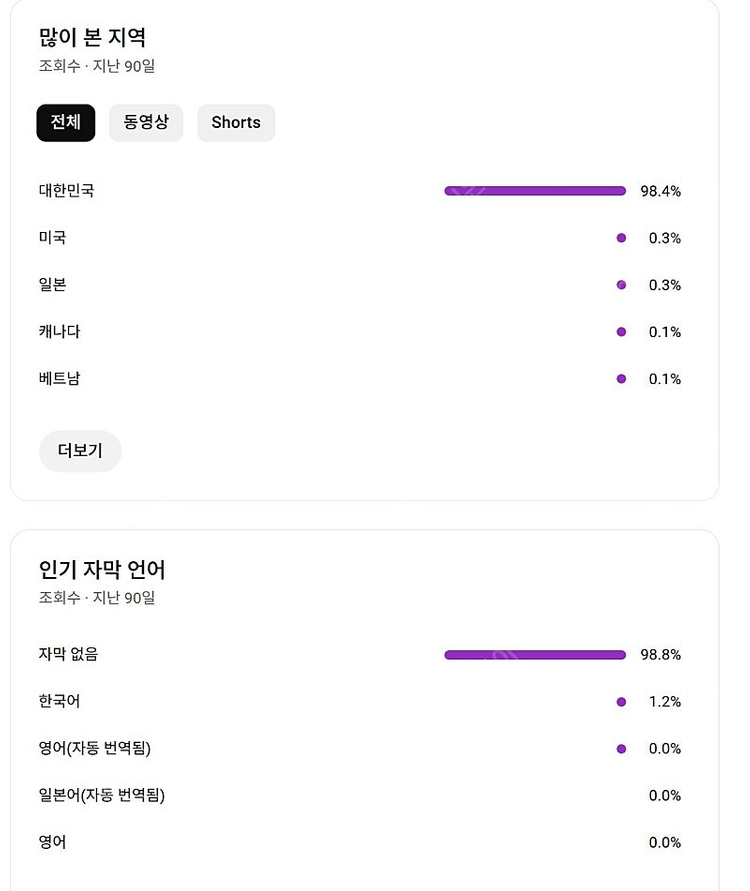Viewport: 750px width, 891px height.
Task: Switch to the Shorts tab
Action: 235,122
